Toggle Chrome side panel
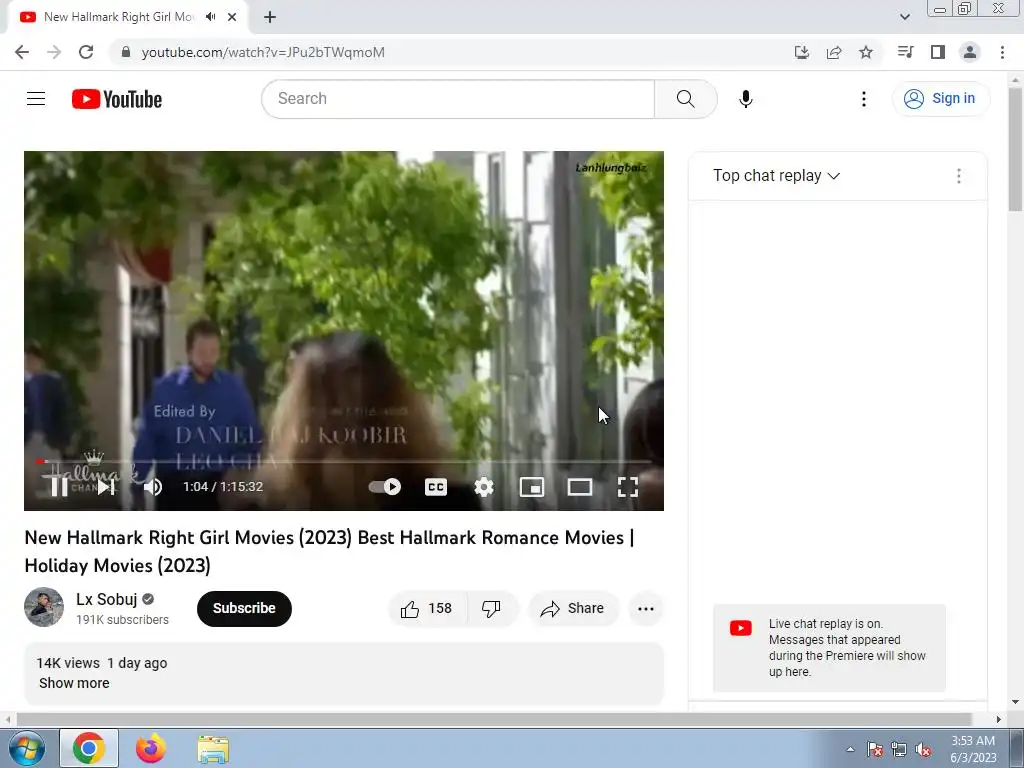Screen dimensions: 1024x768 [938, 52]
